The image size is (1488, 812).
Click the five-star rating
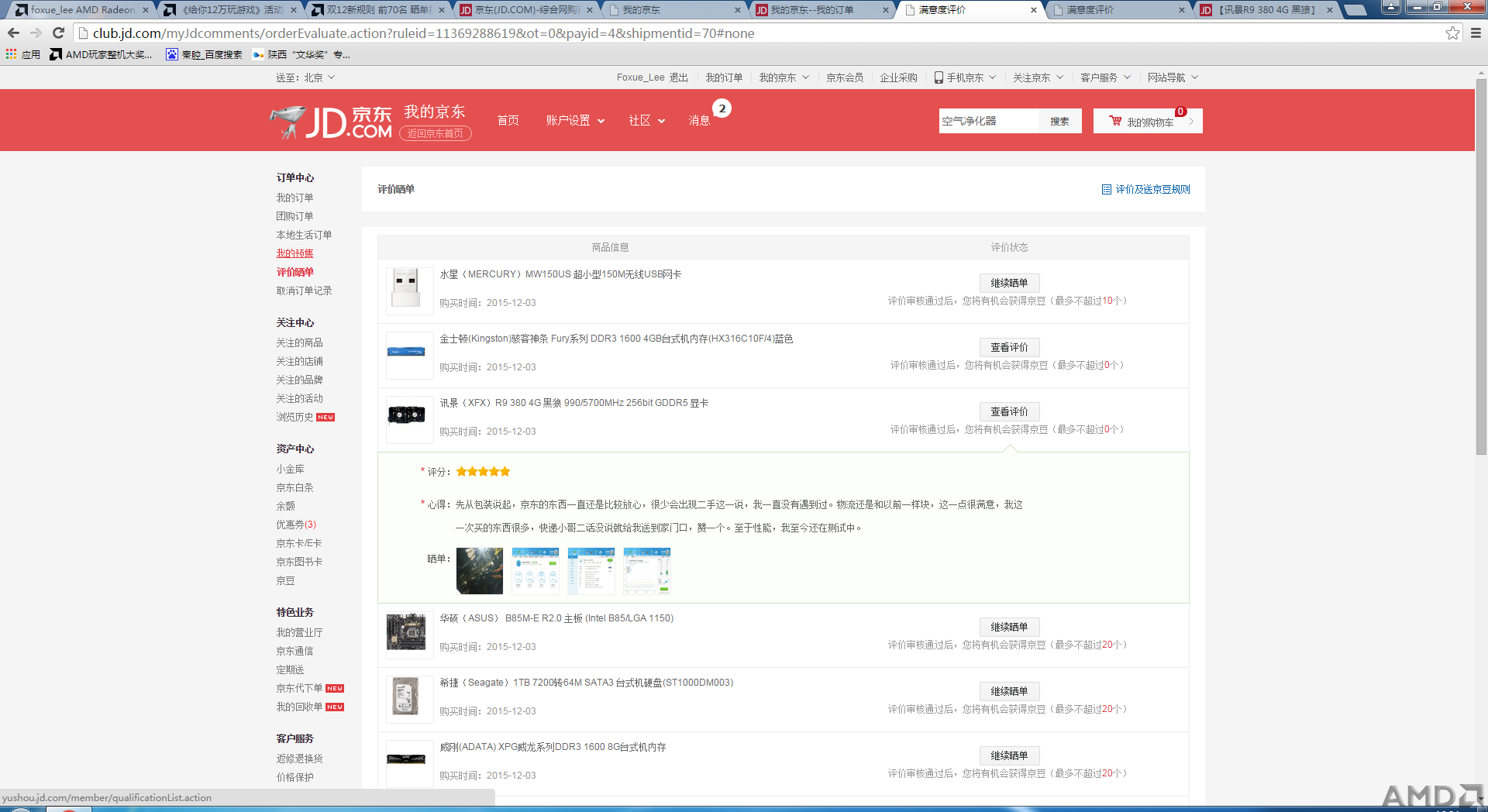coord(483,471)
